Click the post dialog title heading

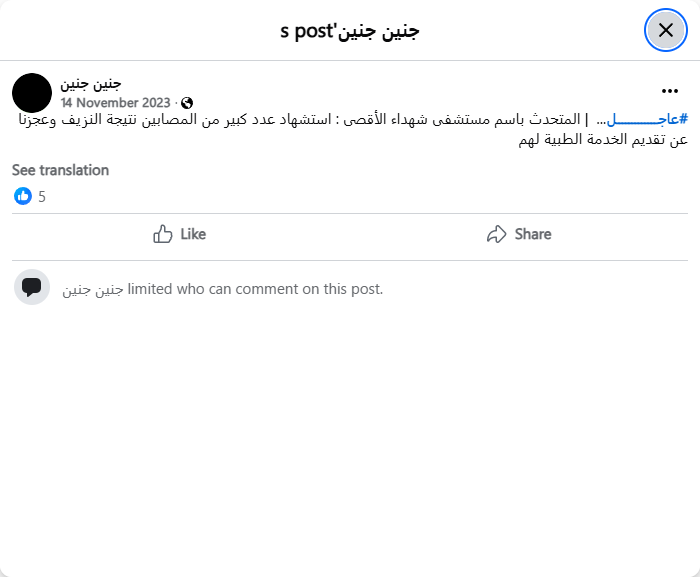tap(350, 30)
